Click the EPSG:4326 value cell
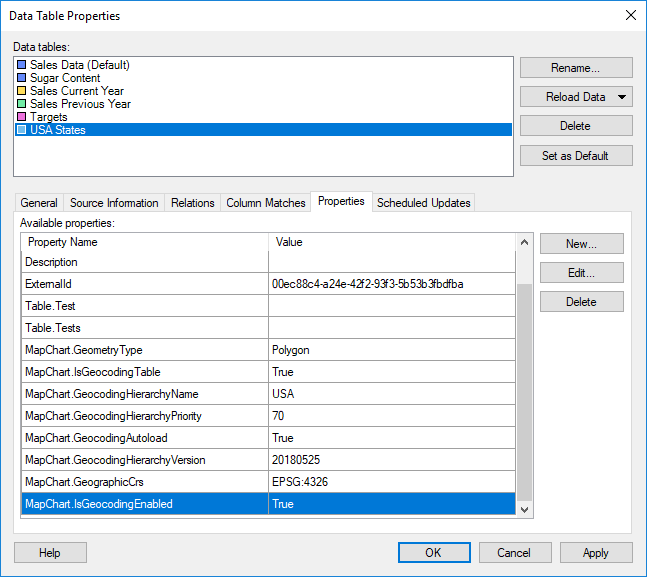647x577 pixels. click(x=392, y=482)
